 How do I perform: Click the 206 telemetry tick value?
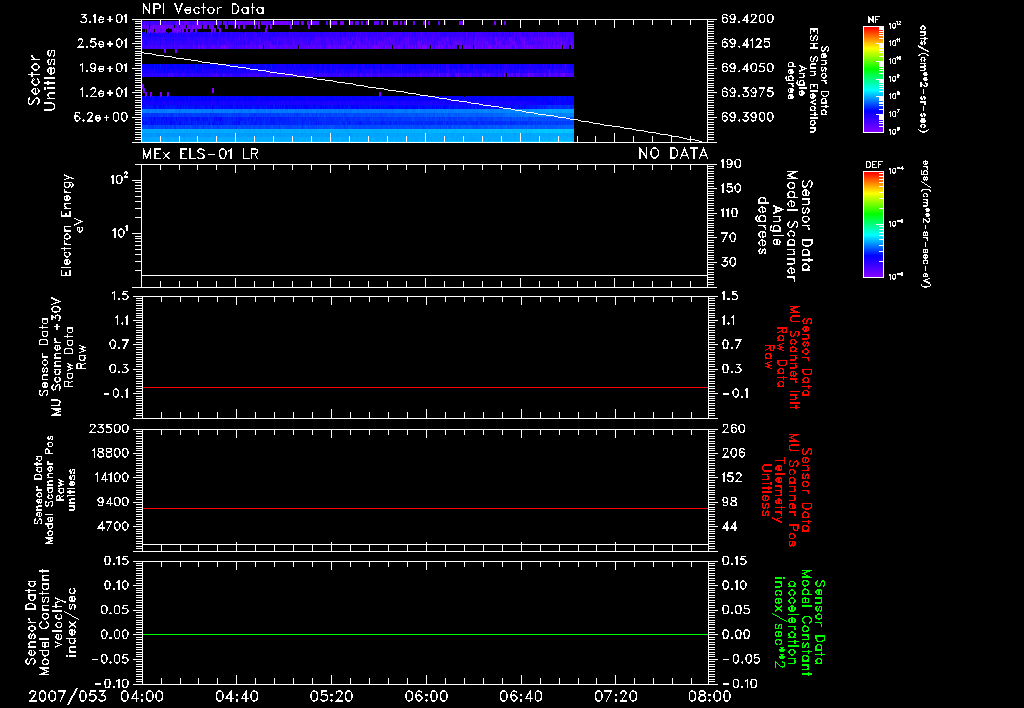point(733,453)
